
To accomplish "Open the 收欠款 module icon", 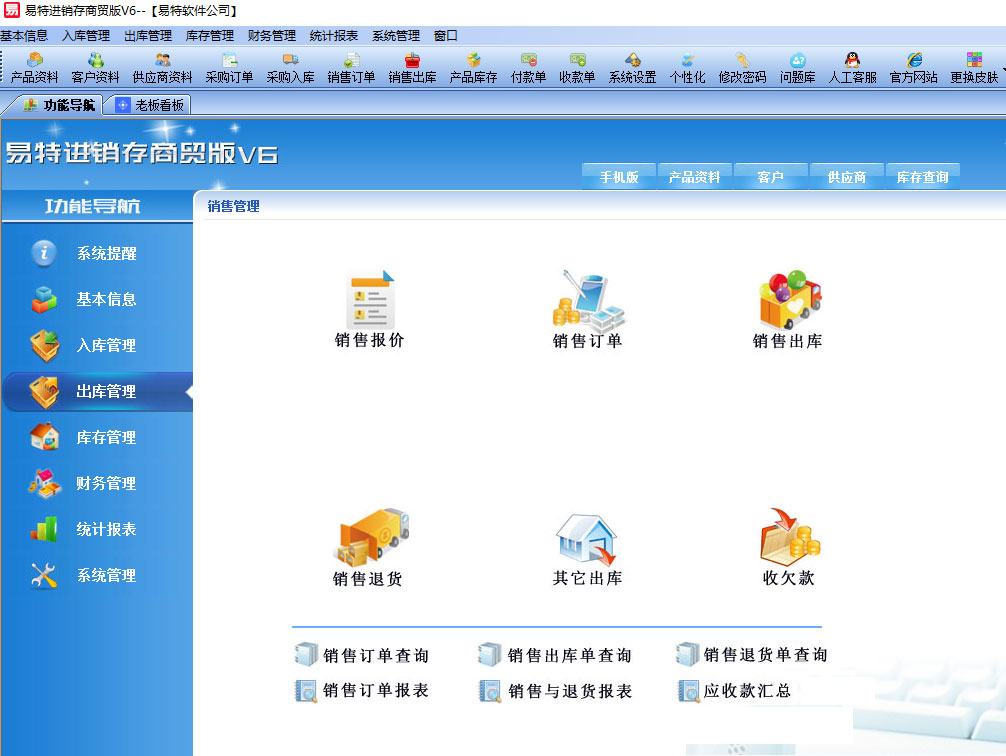I will pyautogui.click(x=788, y=538).
